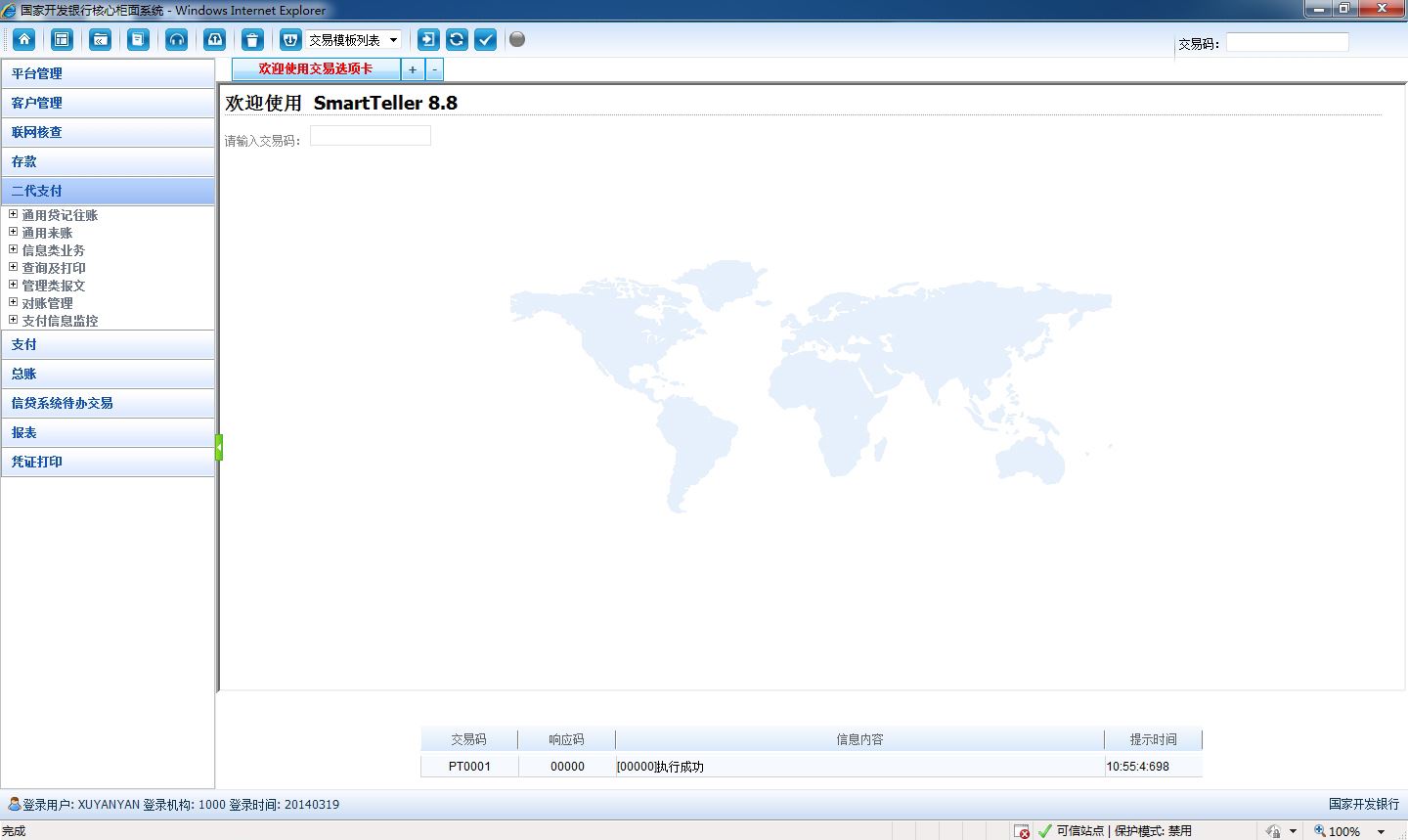
Task: Remove a tab with the minus button
Action: (435, 69)
